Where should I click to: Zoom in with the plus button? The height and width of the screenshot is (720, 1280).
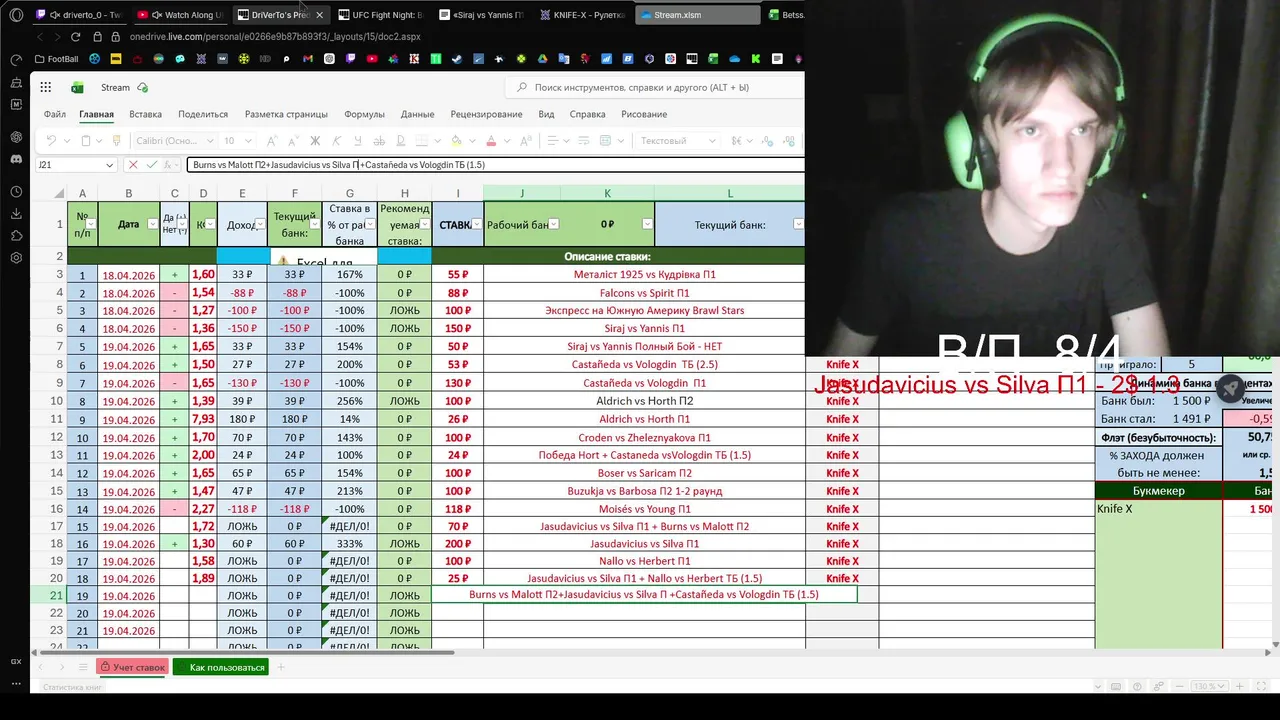pyautogui.click(x=1240, y=686)
